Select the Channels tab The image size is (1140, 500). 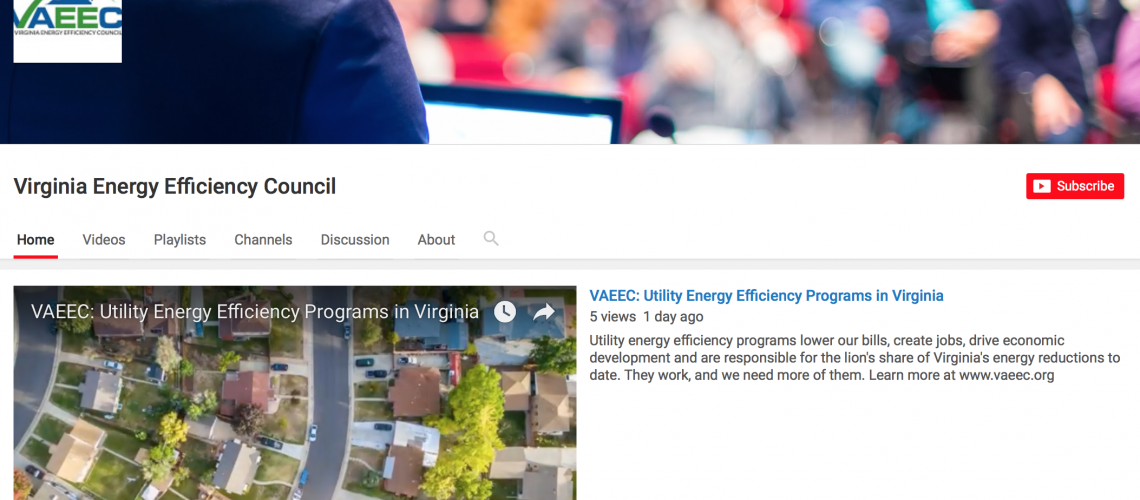click(263, 240)
